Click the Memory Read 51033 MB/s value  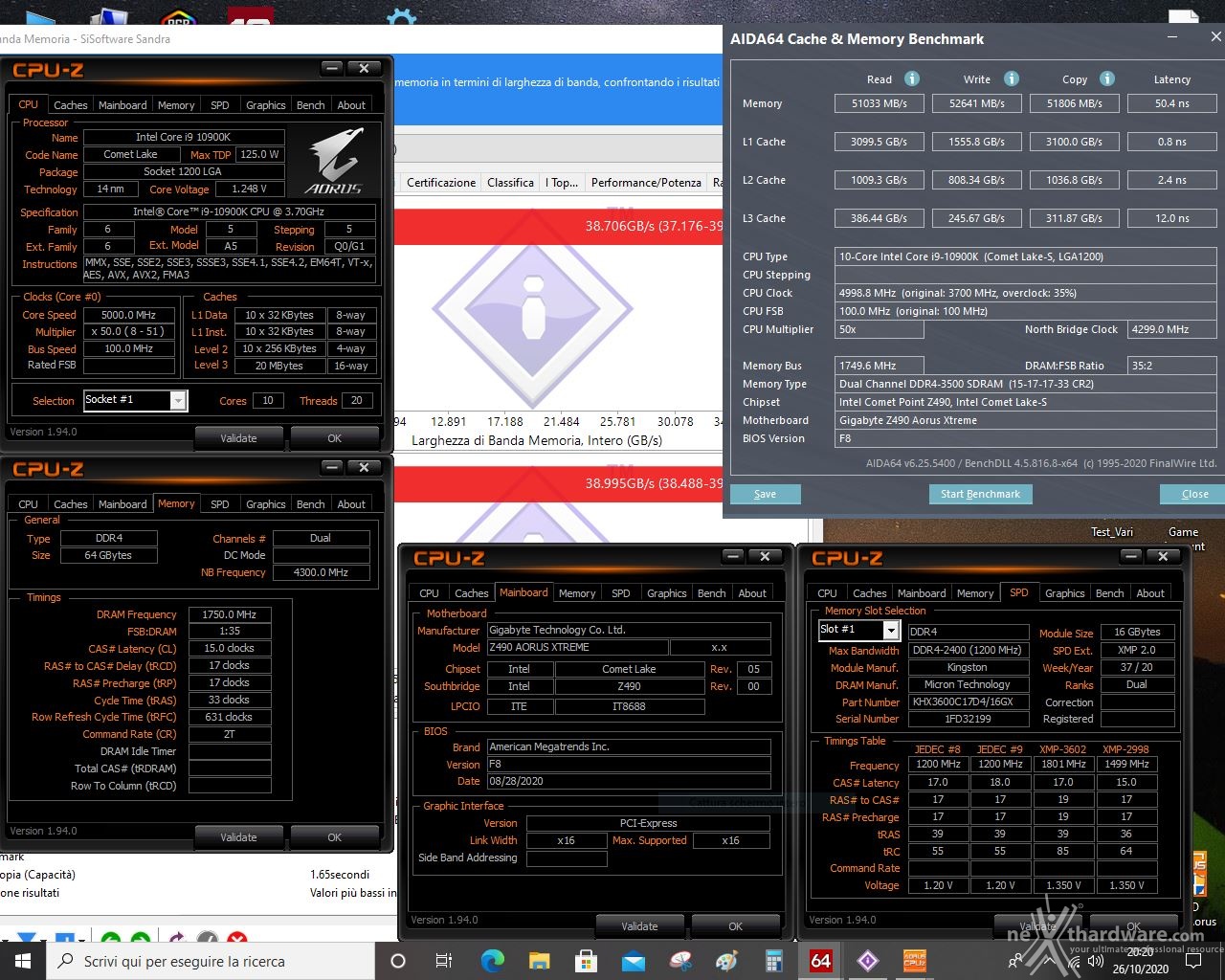pyautogui.click(x=879, y=103)
